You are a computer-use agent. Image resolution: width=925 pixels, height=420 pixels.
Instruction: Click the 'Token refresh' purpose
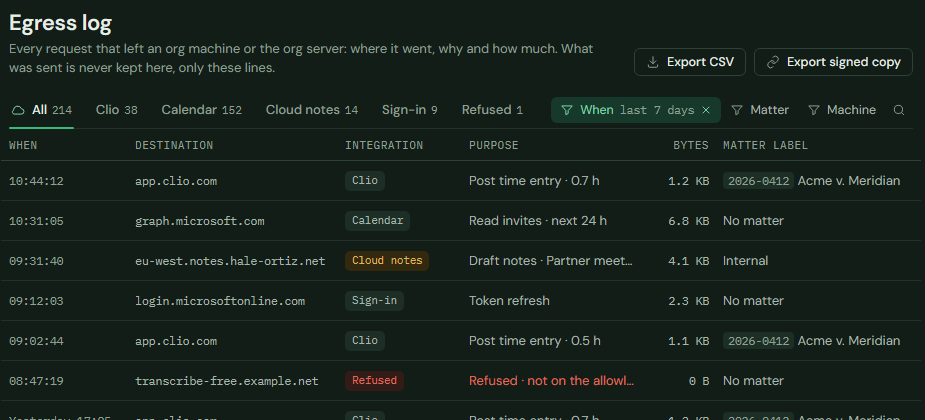pyautogui.click(x=509, y=301)
